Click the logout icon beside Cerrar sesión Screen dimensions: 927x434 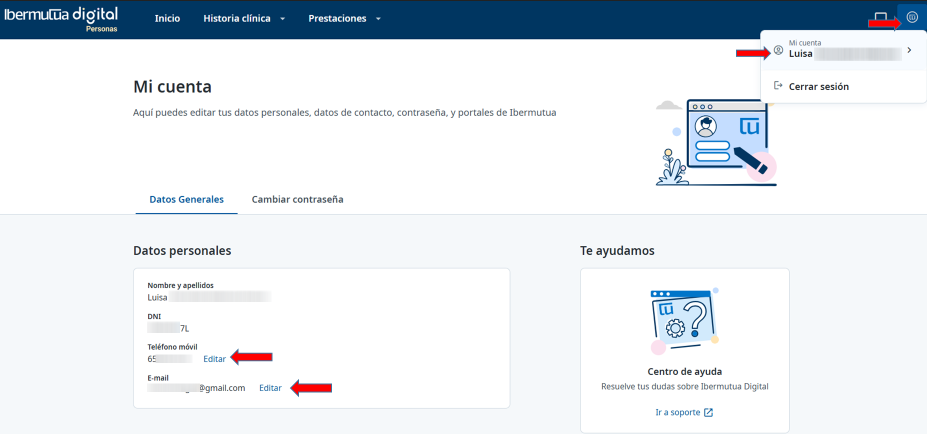778,86
